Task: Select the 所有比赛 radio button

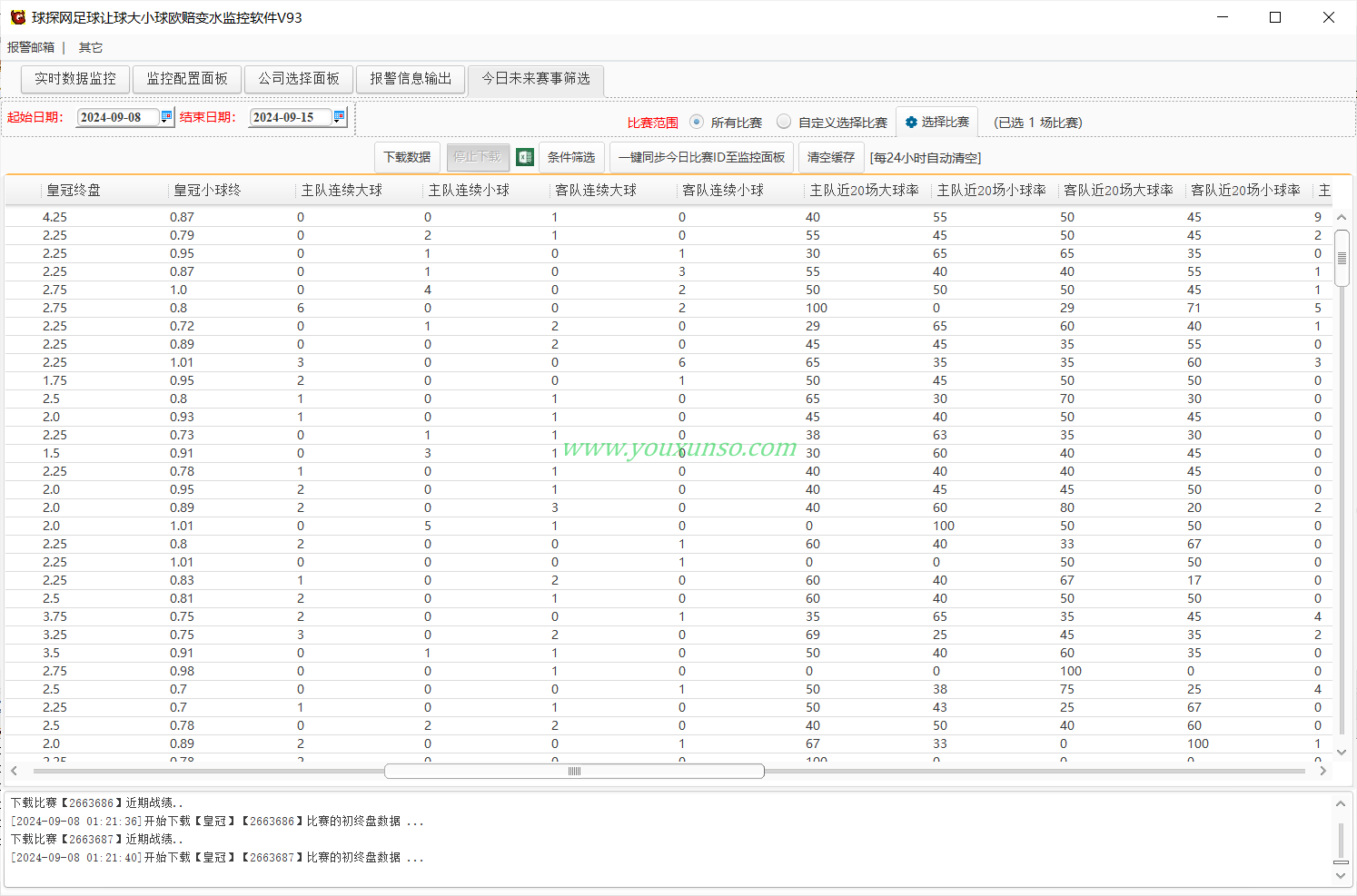Action: point(697,122)
